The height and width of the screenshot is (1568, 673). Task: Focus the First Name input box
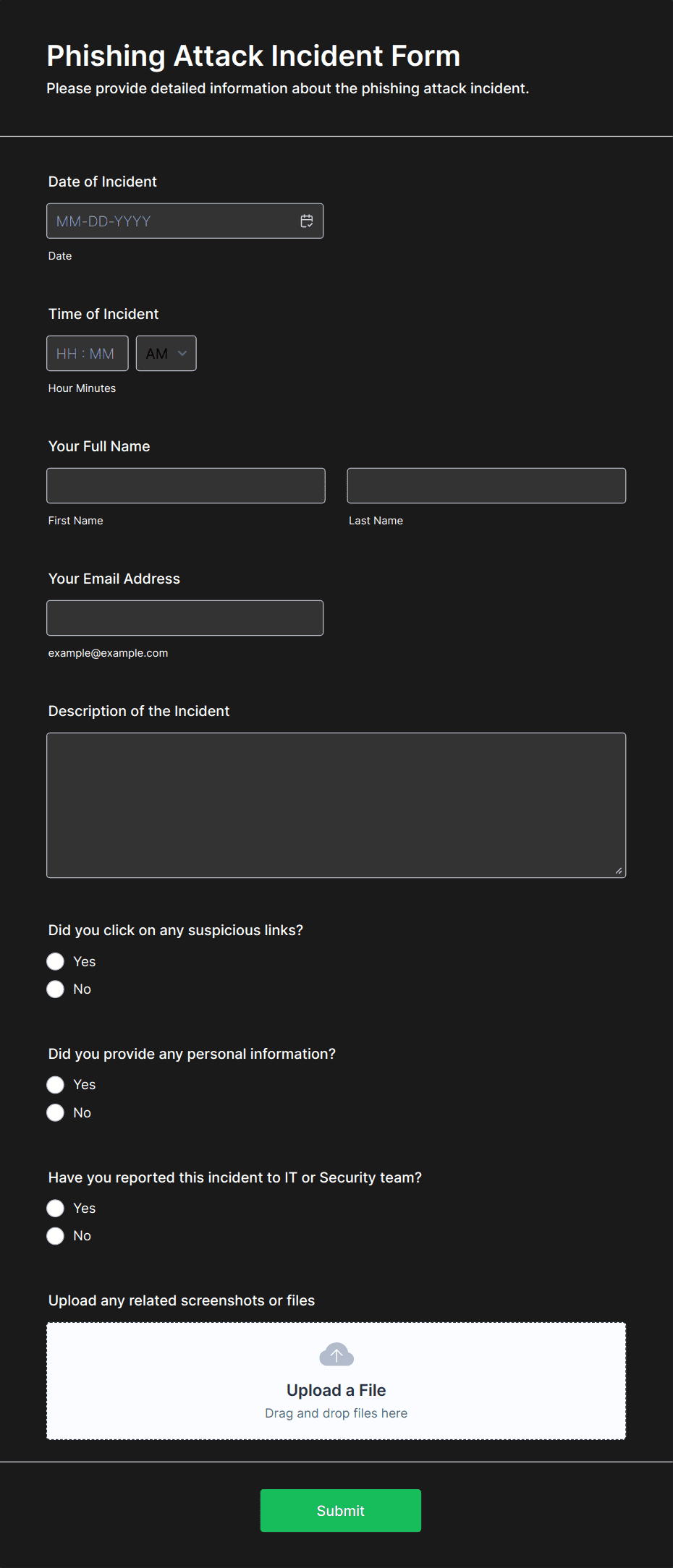pyautogui.click(x=186, y=486)
